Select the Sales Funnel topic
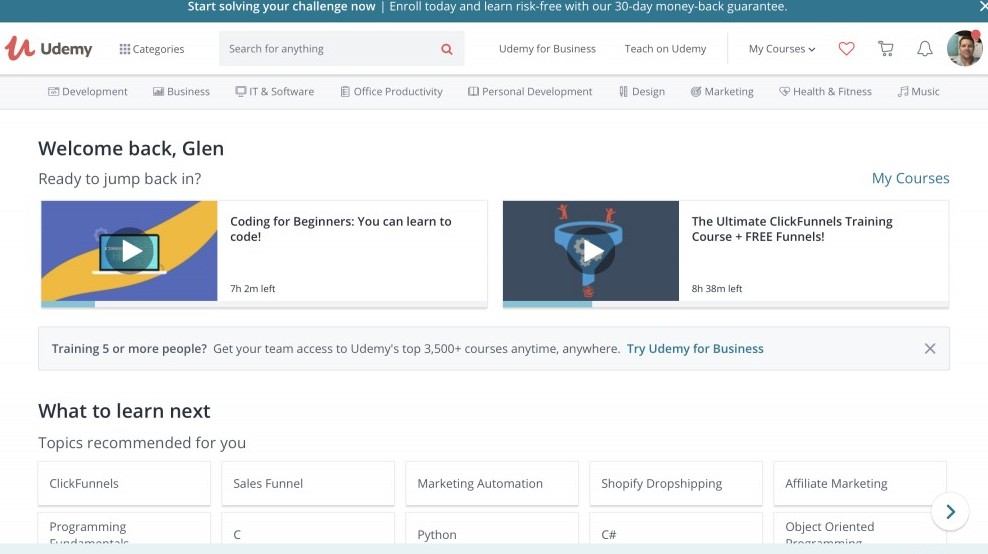 308,483
